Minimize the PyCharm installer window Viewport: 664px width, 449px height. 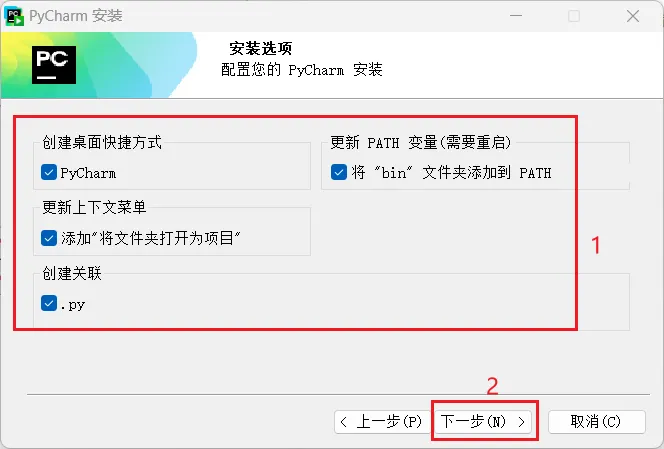coord(516,16)
